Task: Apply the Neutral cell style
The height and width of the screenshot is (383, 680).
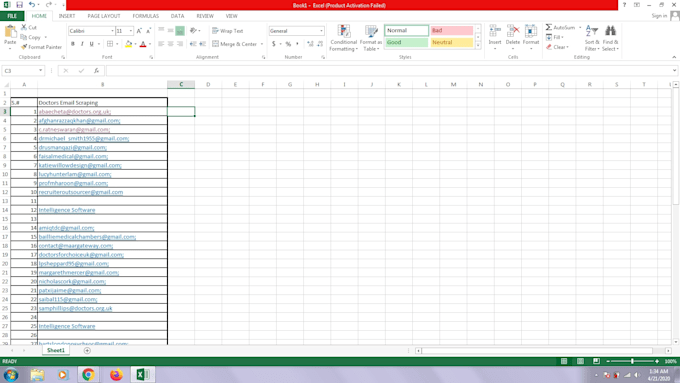Action: pyautogui.click(x=451, y=42)
